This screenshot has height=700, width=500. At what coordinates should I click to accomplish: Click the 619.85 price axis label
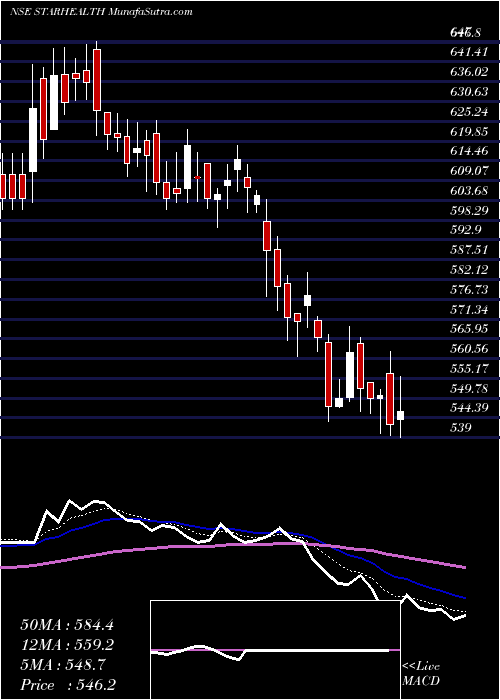pyautogui.click(x=469, y=131)
